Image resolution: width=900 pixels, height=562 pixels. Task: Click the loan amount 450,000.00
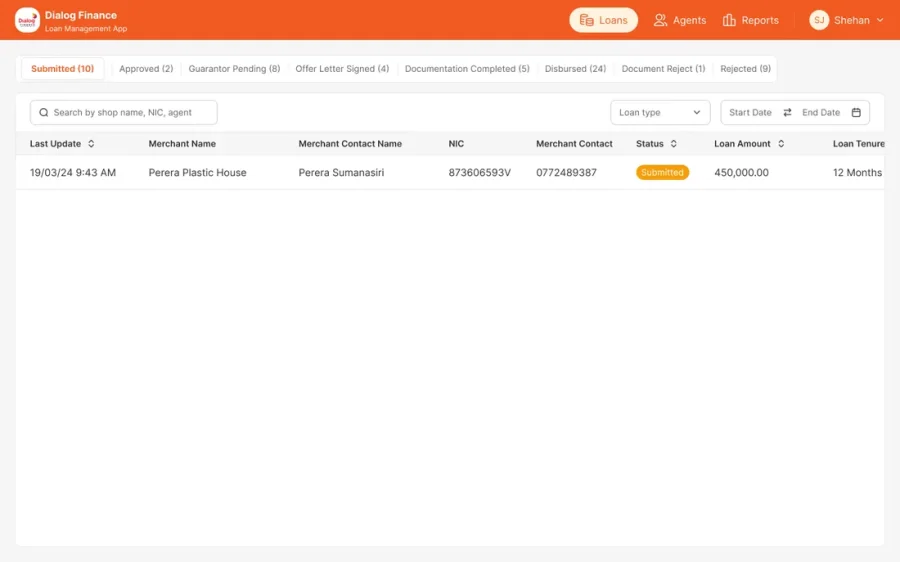[741, 172]
